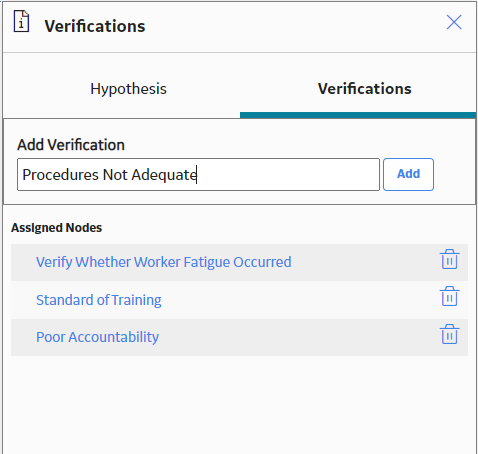478x454 pixels.
Task: Switch to the Hypothesis tab
Action: tap(128, 89)
